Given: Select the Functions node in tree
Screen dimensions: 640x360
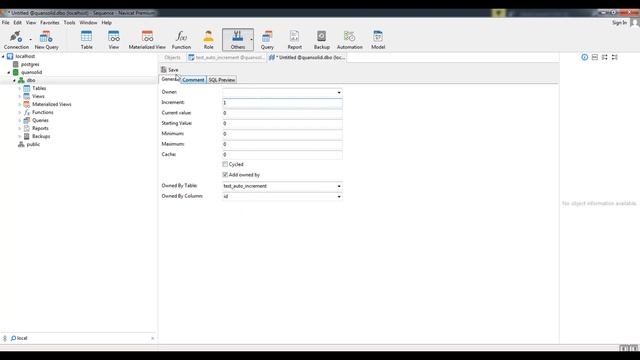Looking at the screenshot, I should pyautogui.click(x=42, y=112).
